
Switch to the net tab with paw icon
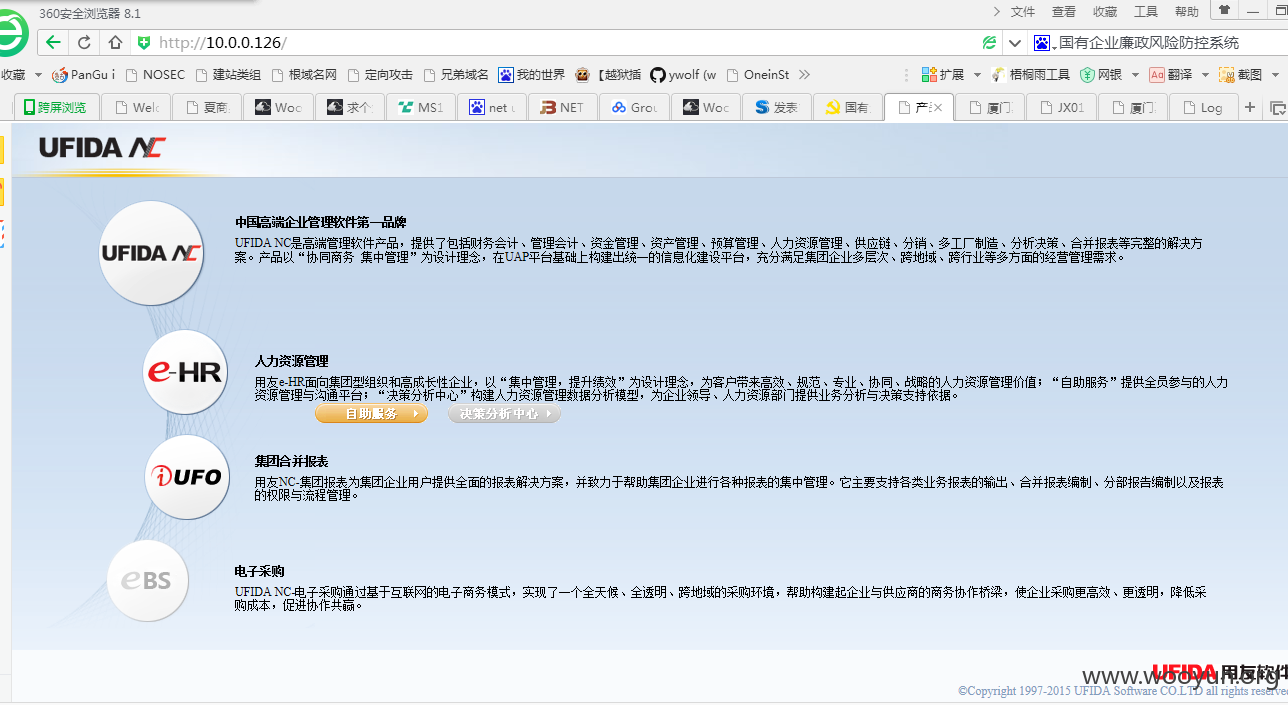click(x=491, y=107)
